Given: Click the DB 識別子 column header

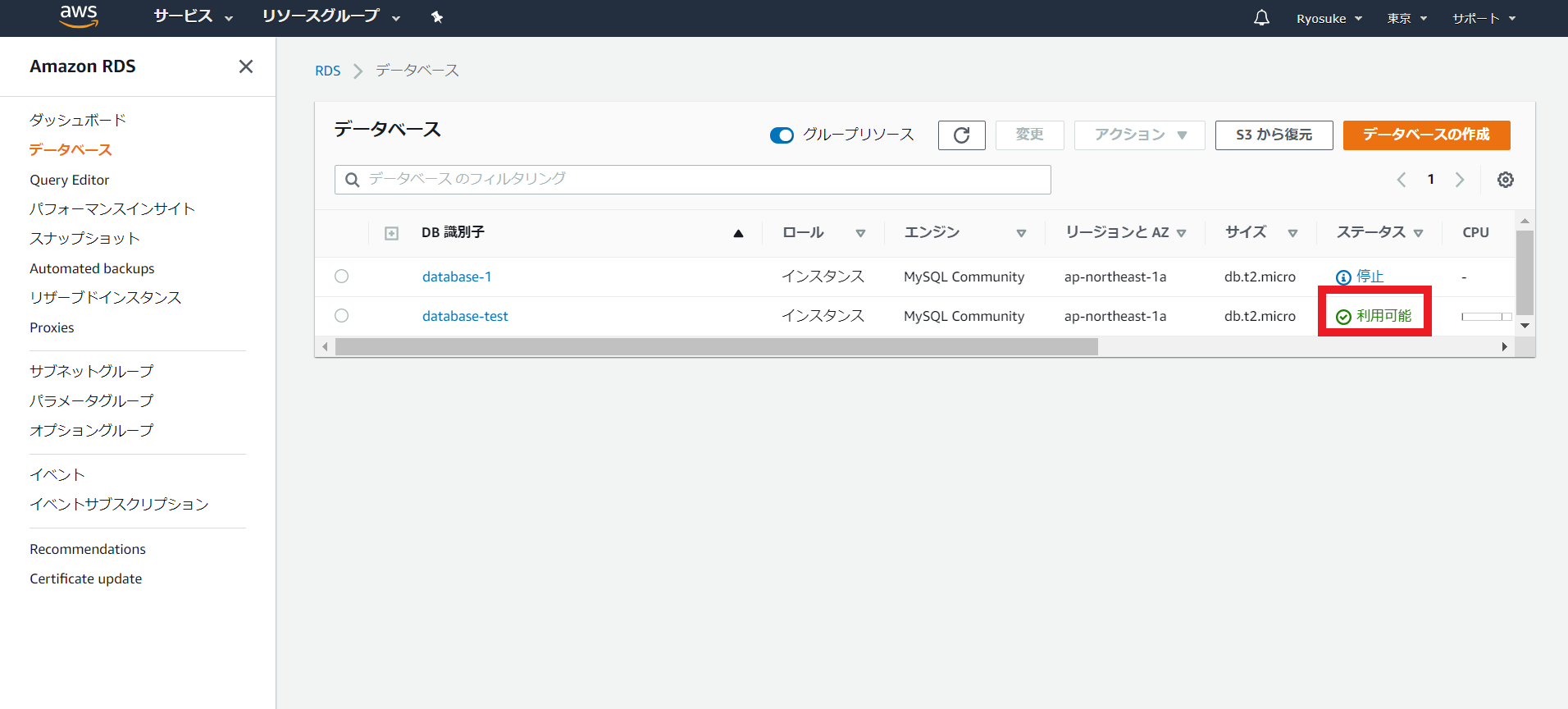Looking at the screenshot, I should (453, 233).
